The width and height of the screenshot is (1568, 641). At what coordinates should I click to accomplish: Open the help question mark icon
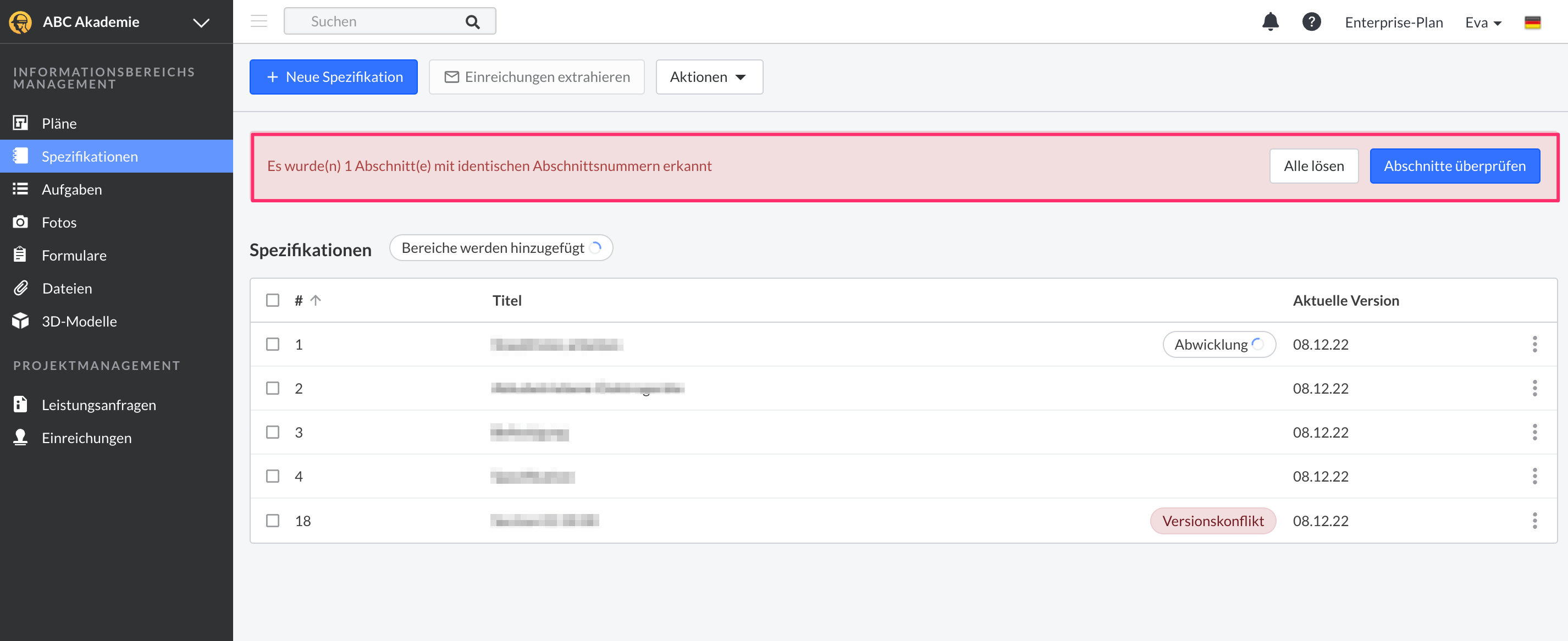point(1311,22)
